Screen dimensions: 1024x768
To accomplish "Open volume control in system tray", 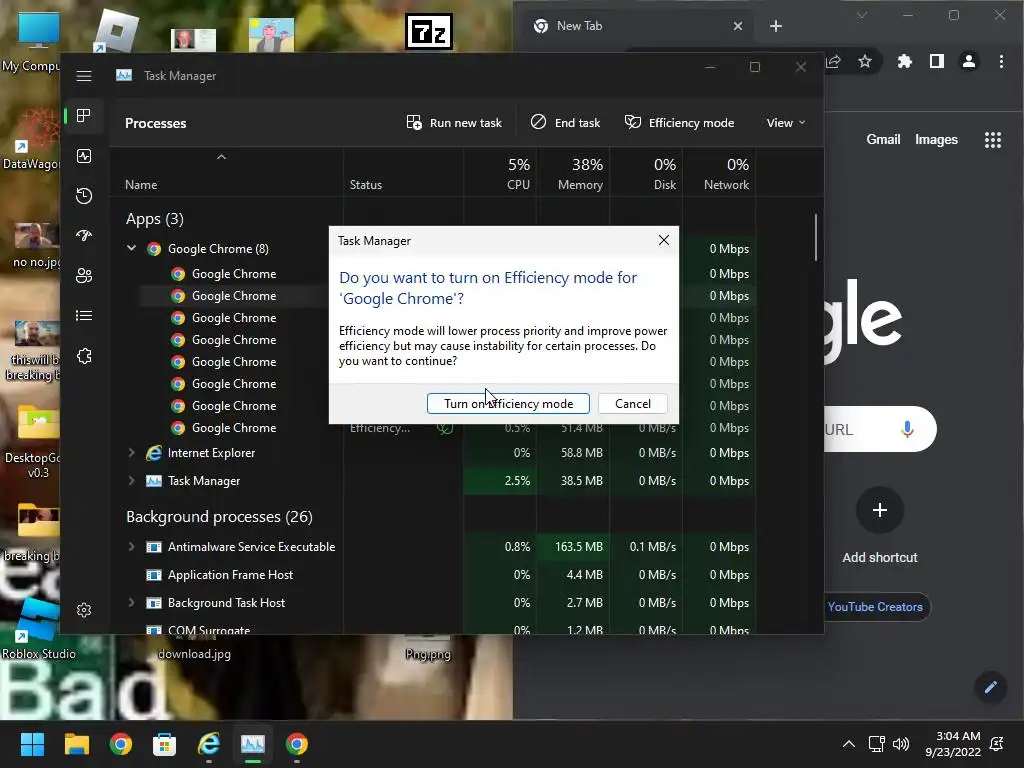I will 901,744.
